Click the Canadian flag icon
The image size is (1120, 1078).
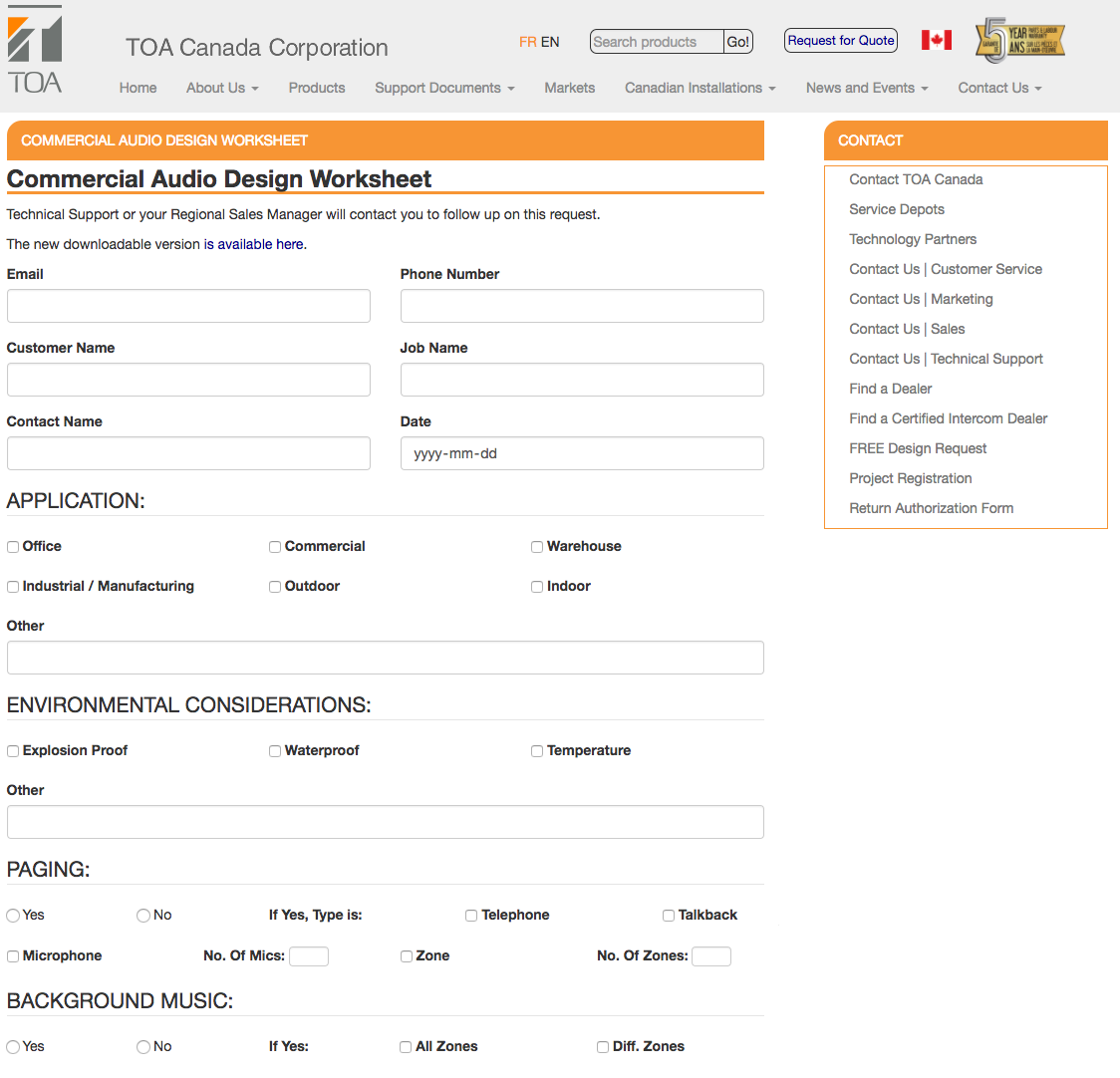point(936,40)
